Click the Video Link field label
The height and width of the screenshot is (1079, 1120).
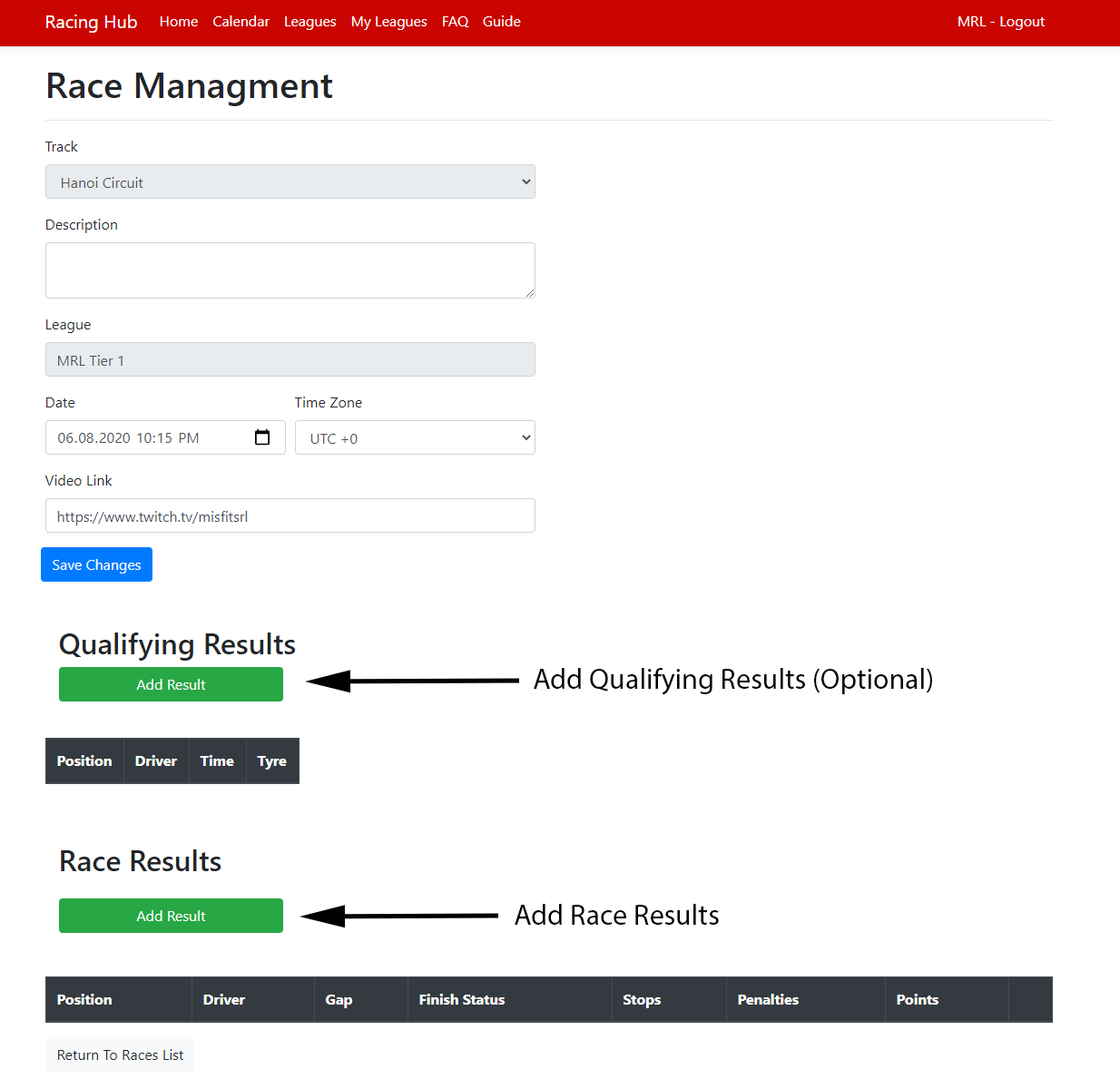(79, 480)
